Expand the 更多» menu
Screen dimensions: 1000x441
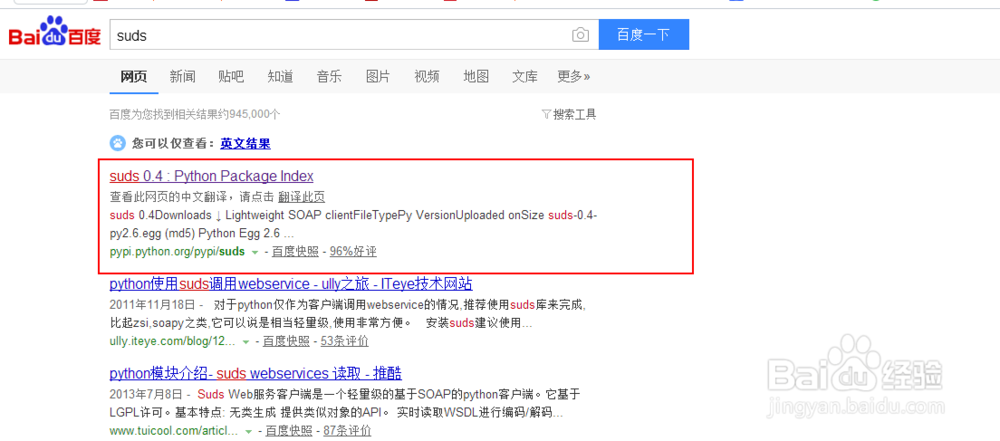[x=573, y=77]
